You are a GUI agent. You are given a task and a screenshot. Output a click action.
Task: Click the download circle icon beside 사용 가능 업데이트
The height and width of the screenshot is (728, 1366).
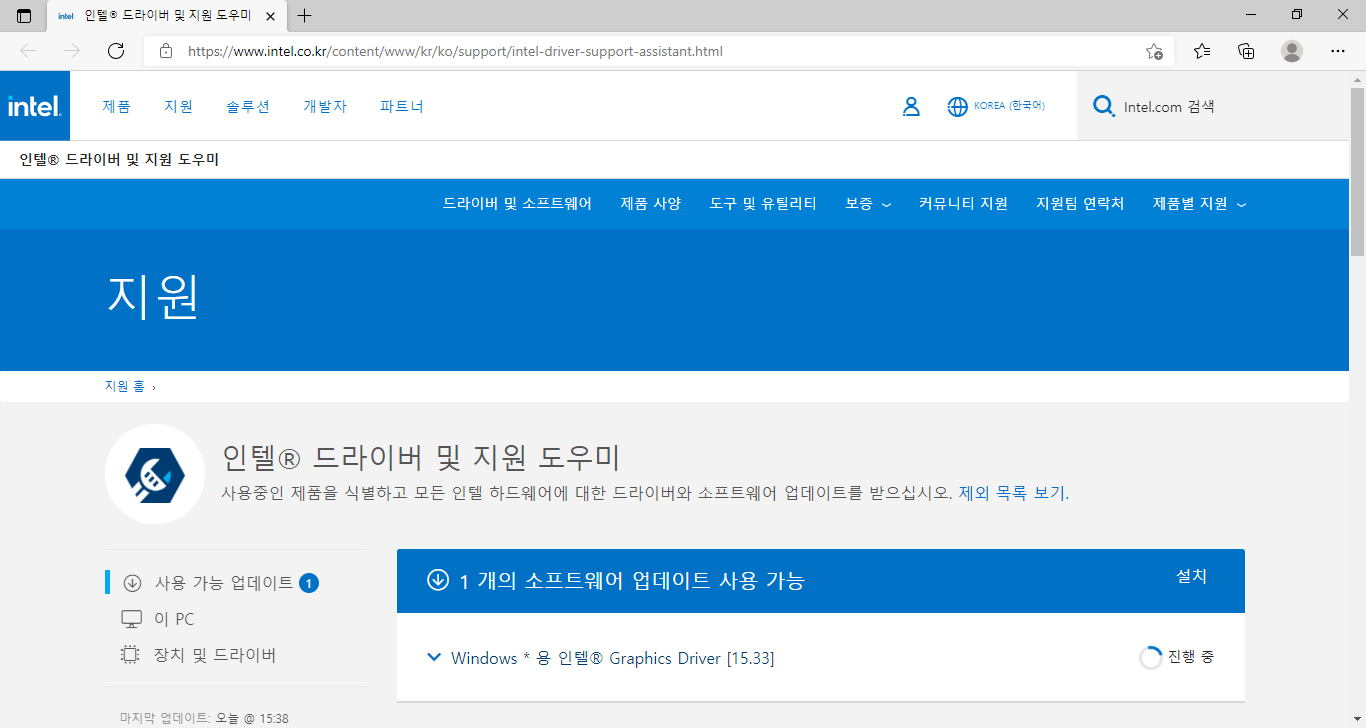tap(132, 583)
